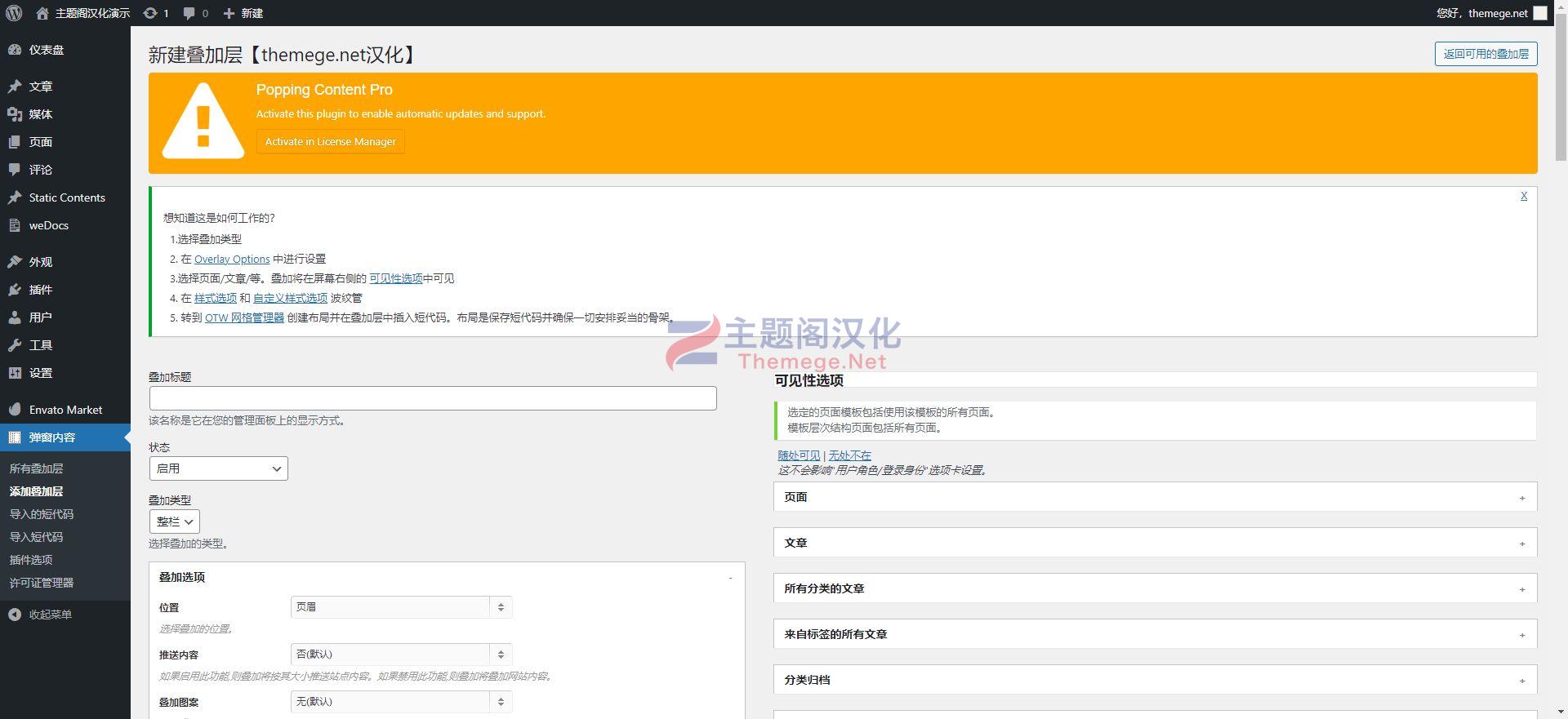Click the Envato Market leaf icon
Screen dimensions: 1568x719
point(15,410)
